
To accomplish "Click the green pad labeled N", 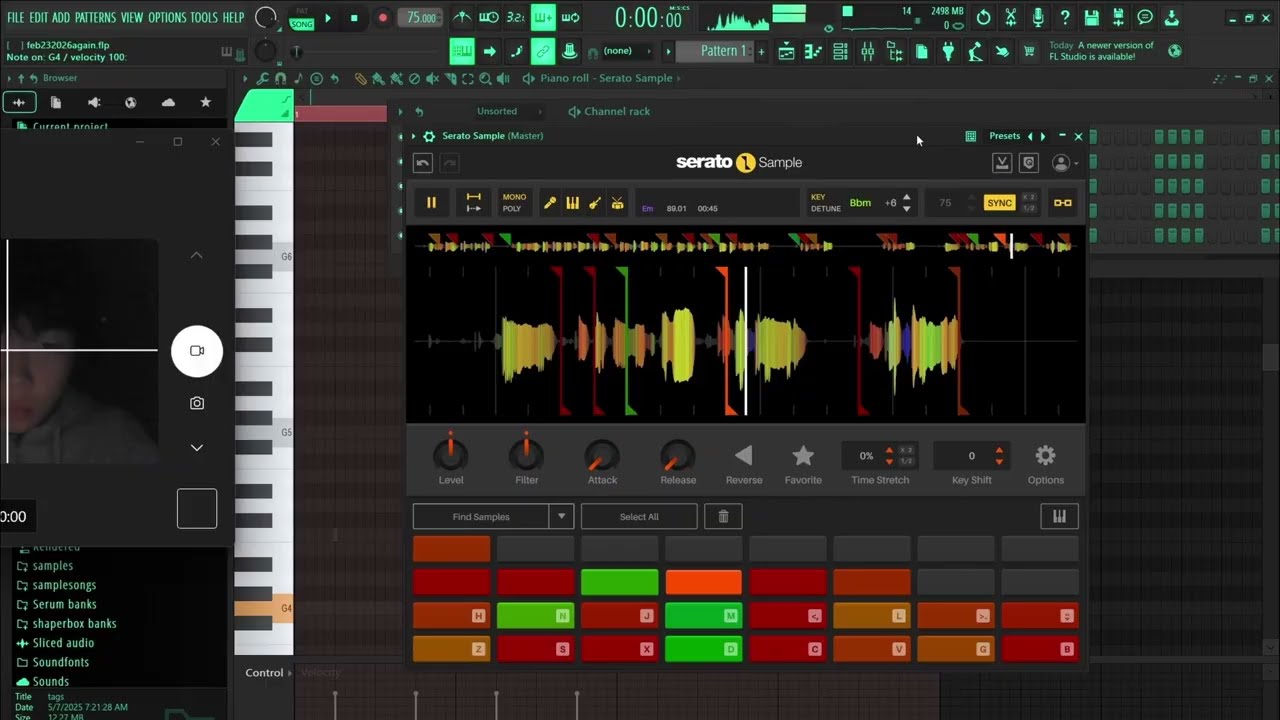I will tap(535, 616).
